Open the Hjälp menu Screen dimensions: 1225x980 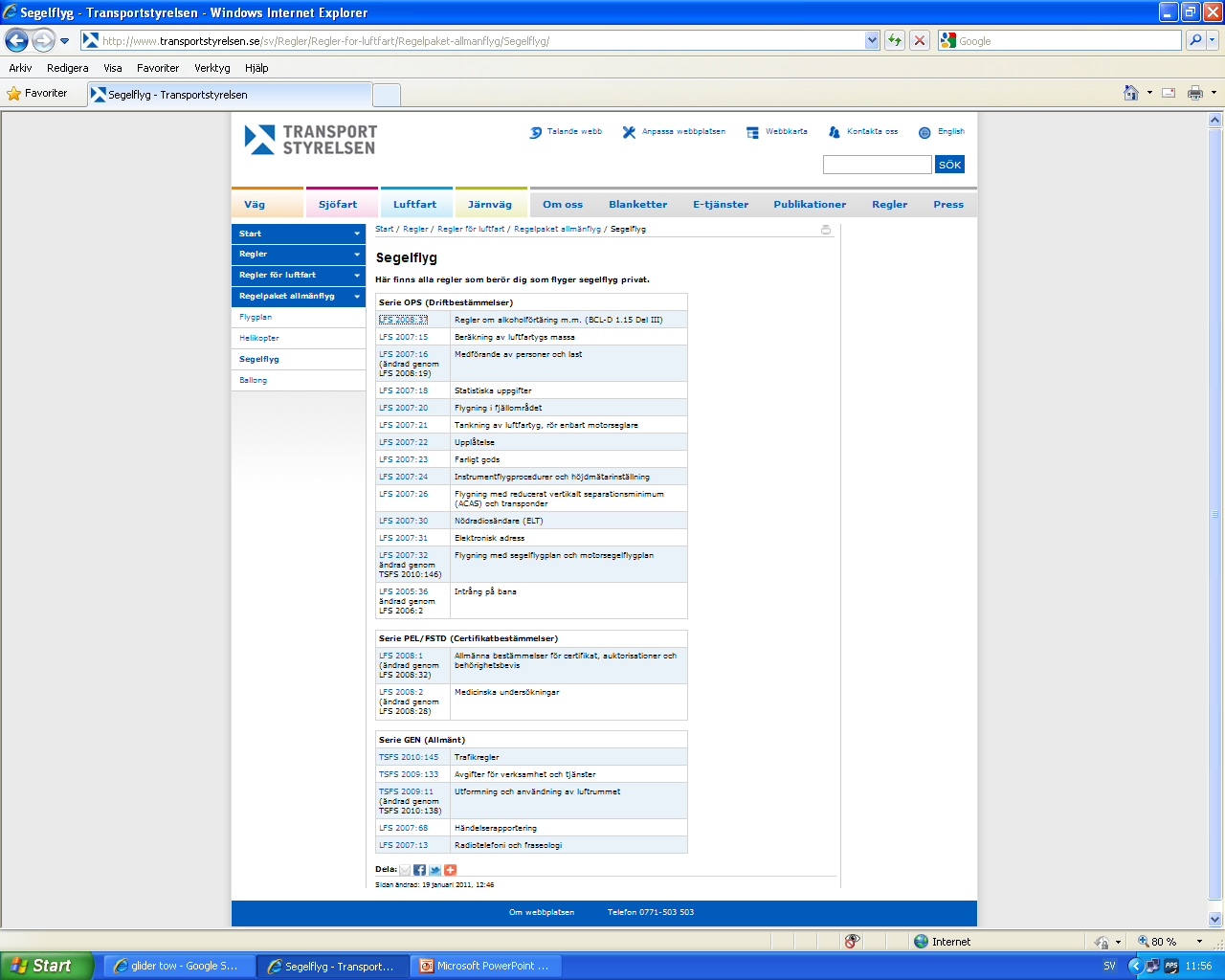coord(256,68)
